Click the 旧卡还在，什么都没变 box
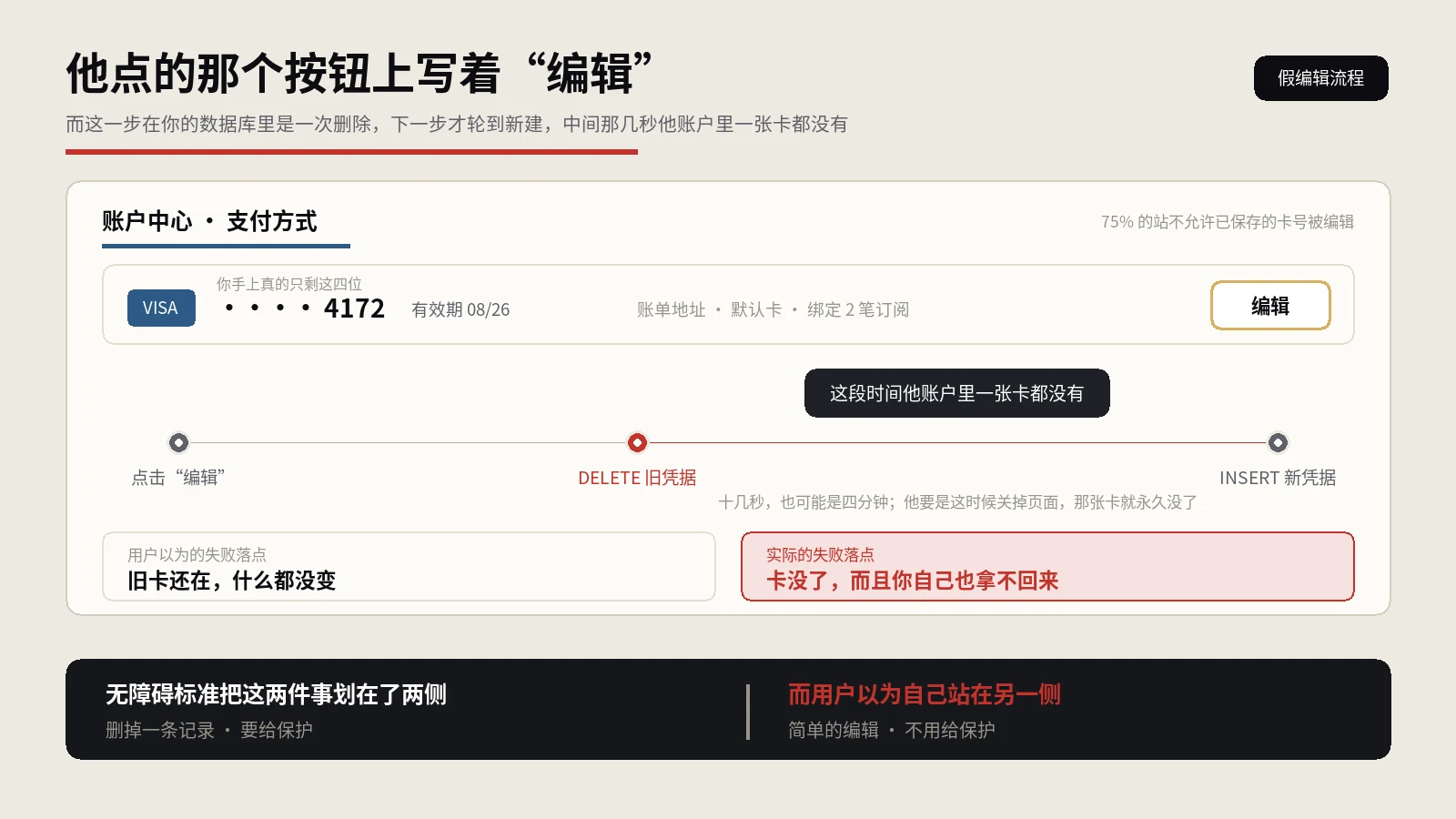This screenshot has height=819, width=1456. pyautogui.click(x=409, y=567)
